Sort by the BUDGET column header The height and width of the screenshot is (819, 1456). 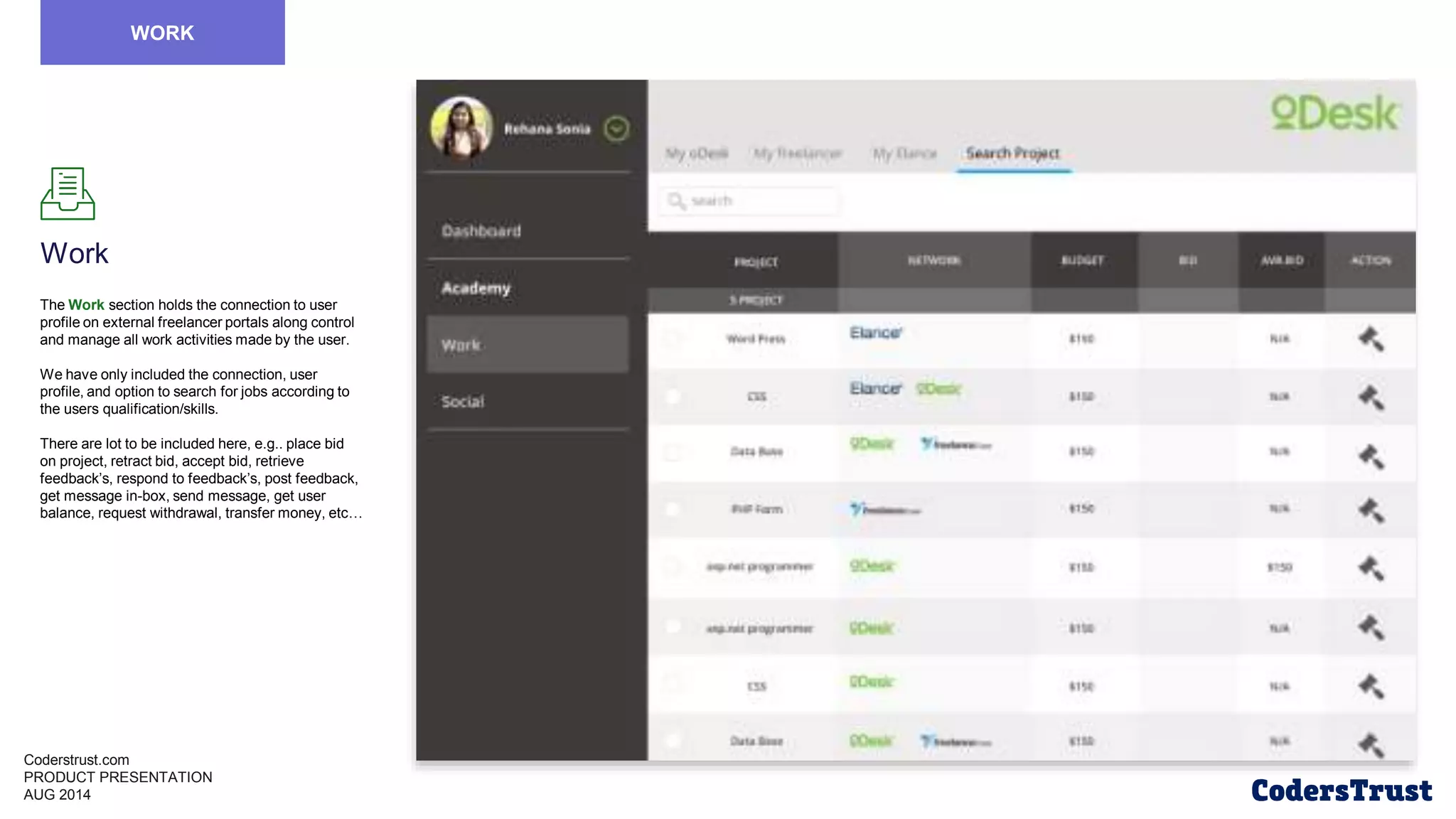(x=1083, y=261)
